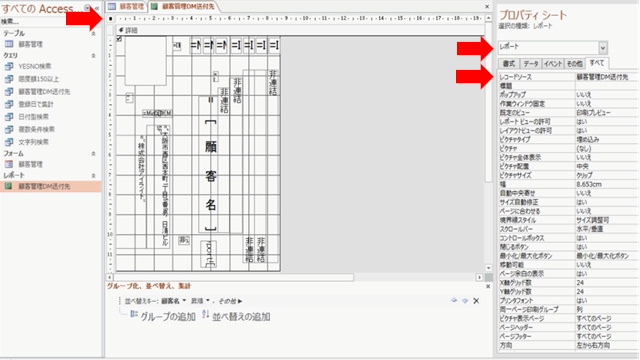640x360 pixels.
Task: Switch to the 顧客管理 document tab
Action: pyautogui.click(x=127, y=6)
